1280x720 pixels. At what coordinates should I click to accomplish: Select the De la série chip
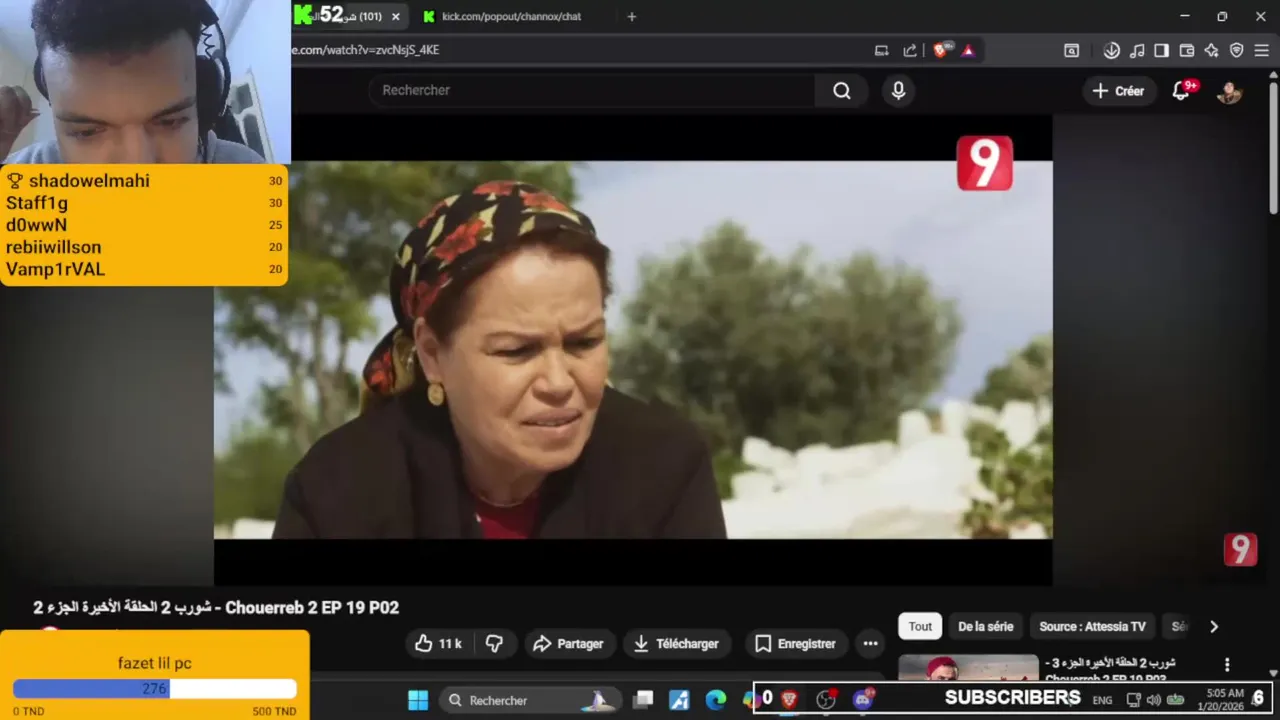point(985,627)
